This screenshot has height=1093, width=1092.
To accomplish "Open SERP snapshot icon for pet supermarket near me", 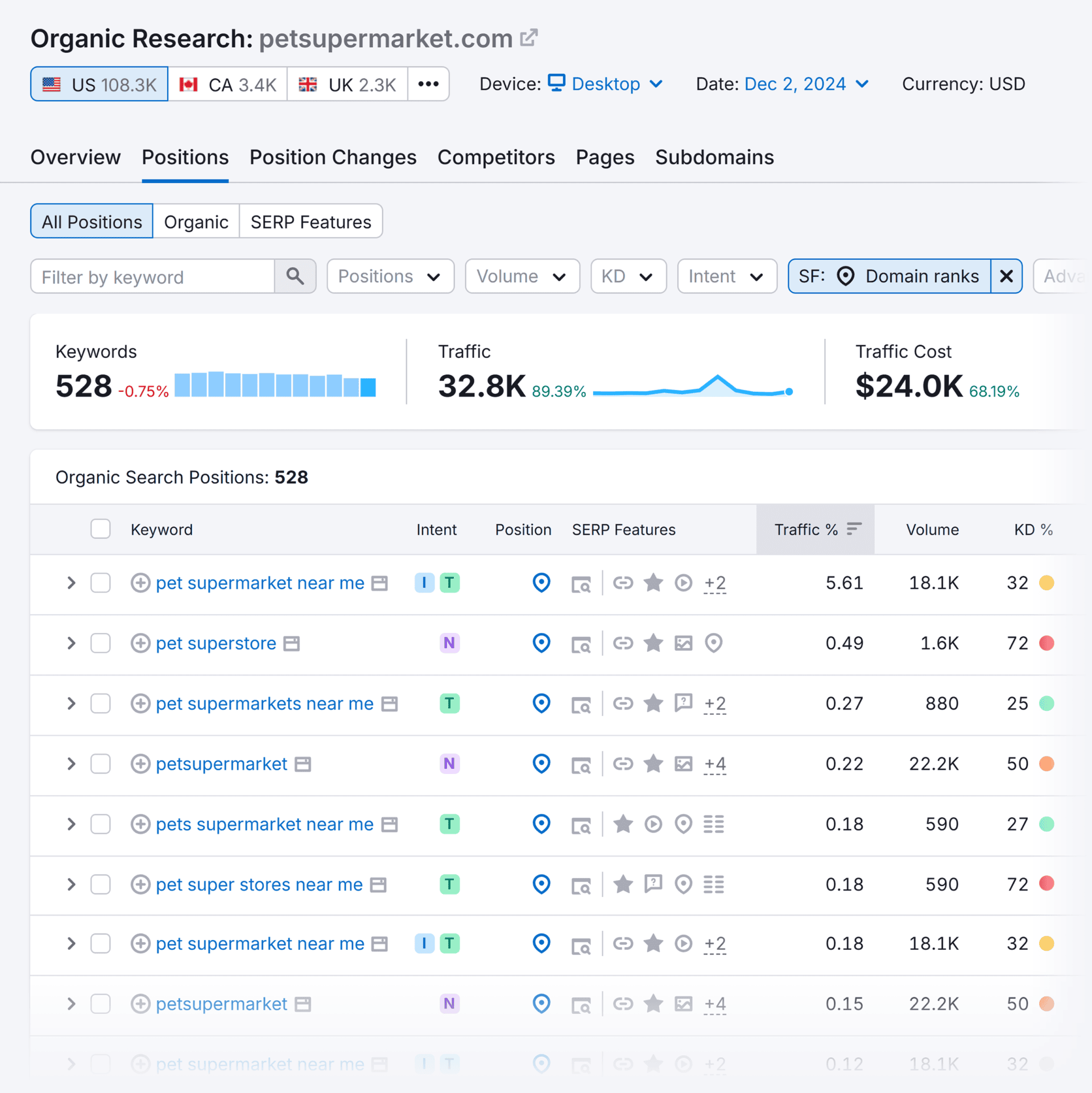I will pyautogui.click(x=581, y=583).
